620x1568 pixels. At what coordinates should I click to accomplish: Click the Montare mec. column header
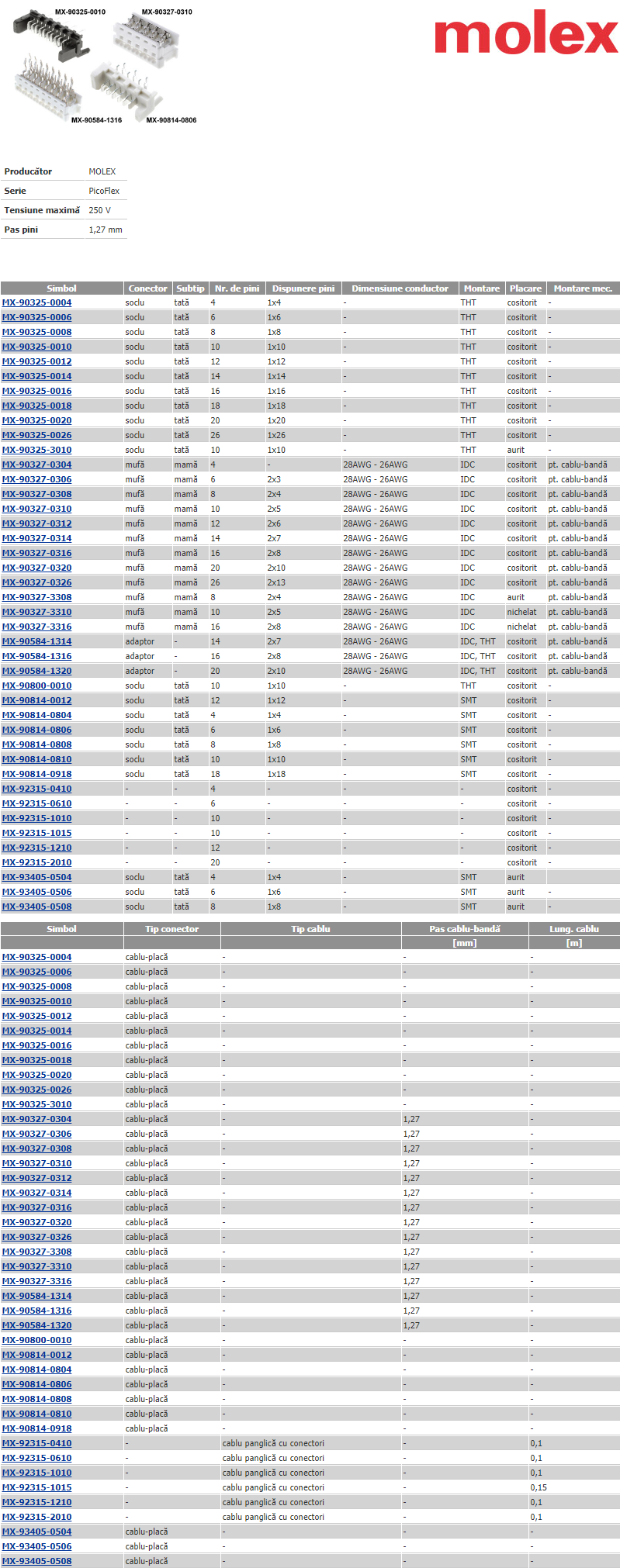583,288
